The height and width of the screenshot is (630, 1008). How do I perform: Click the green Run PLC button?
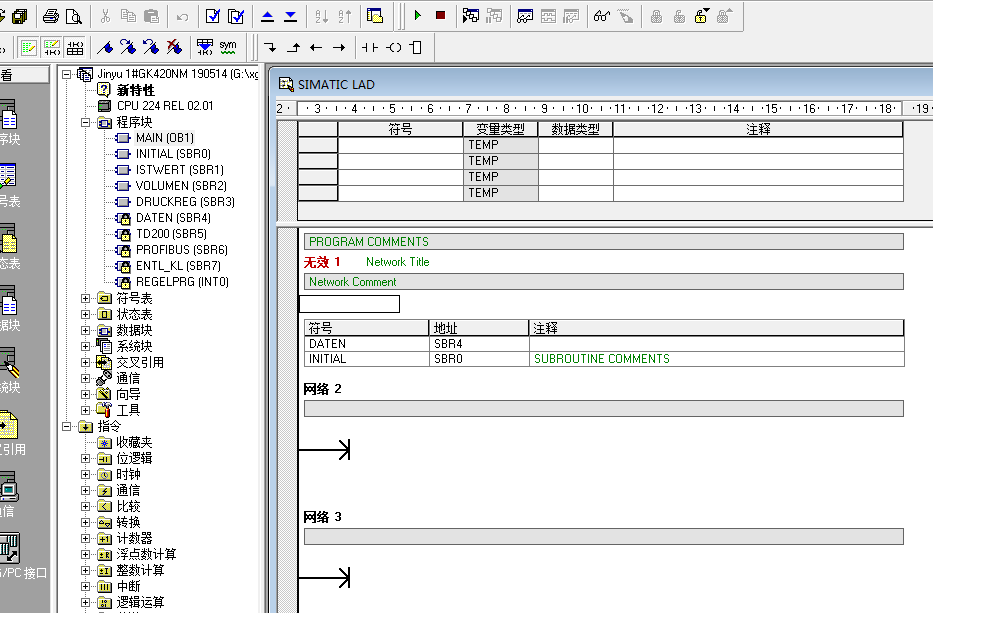(418, 15)
